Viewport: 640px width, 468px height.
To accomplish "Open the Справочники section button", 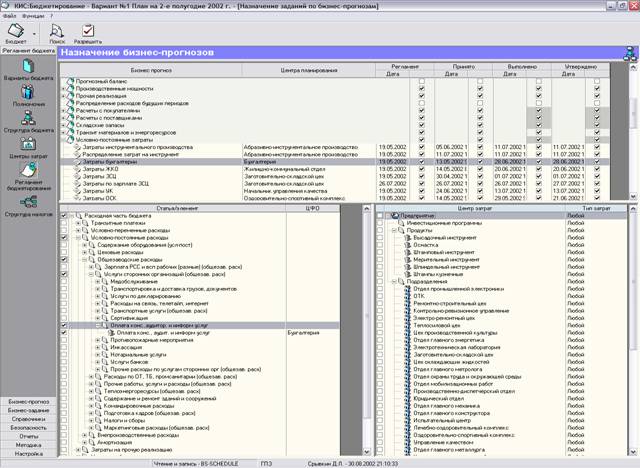I will [x=29, y=419].
